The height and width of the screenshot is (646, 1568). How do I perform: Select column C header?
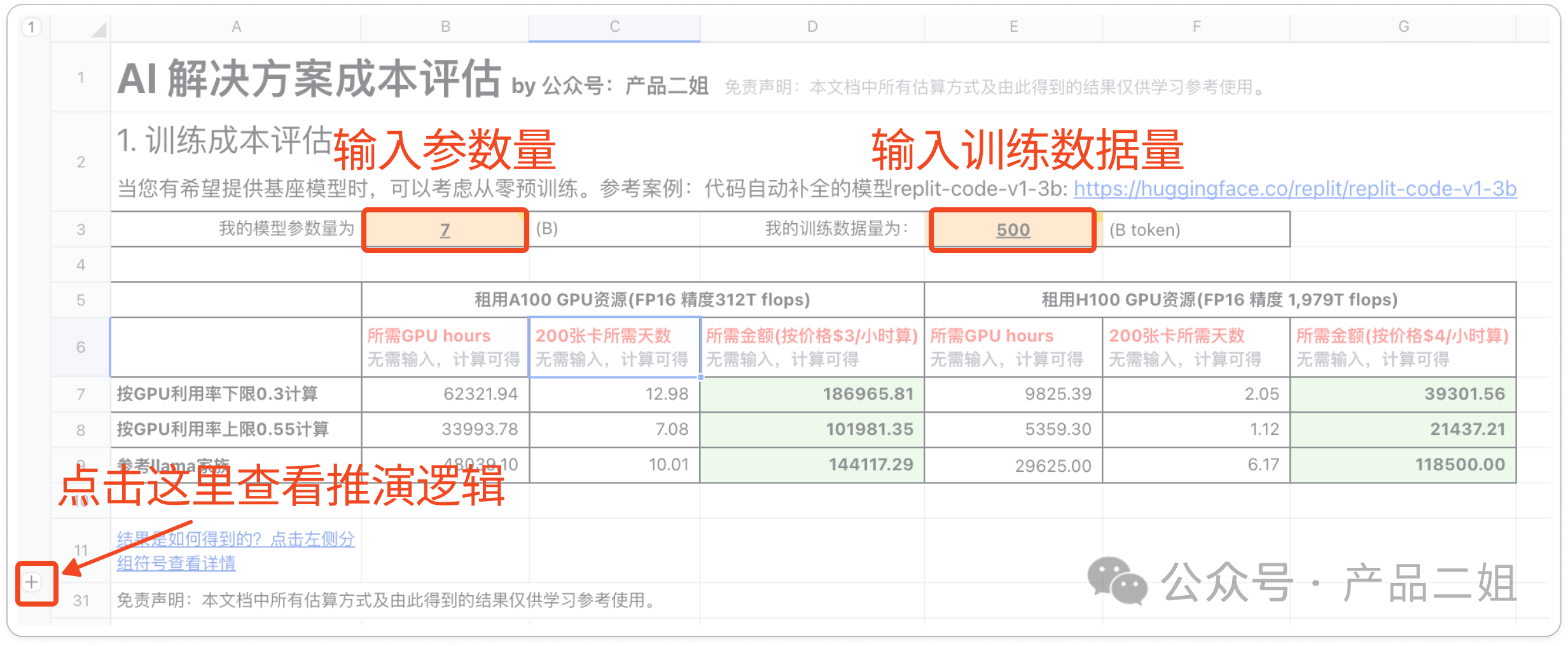[x=614, y=27]
